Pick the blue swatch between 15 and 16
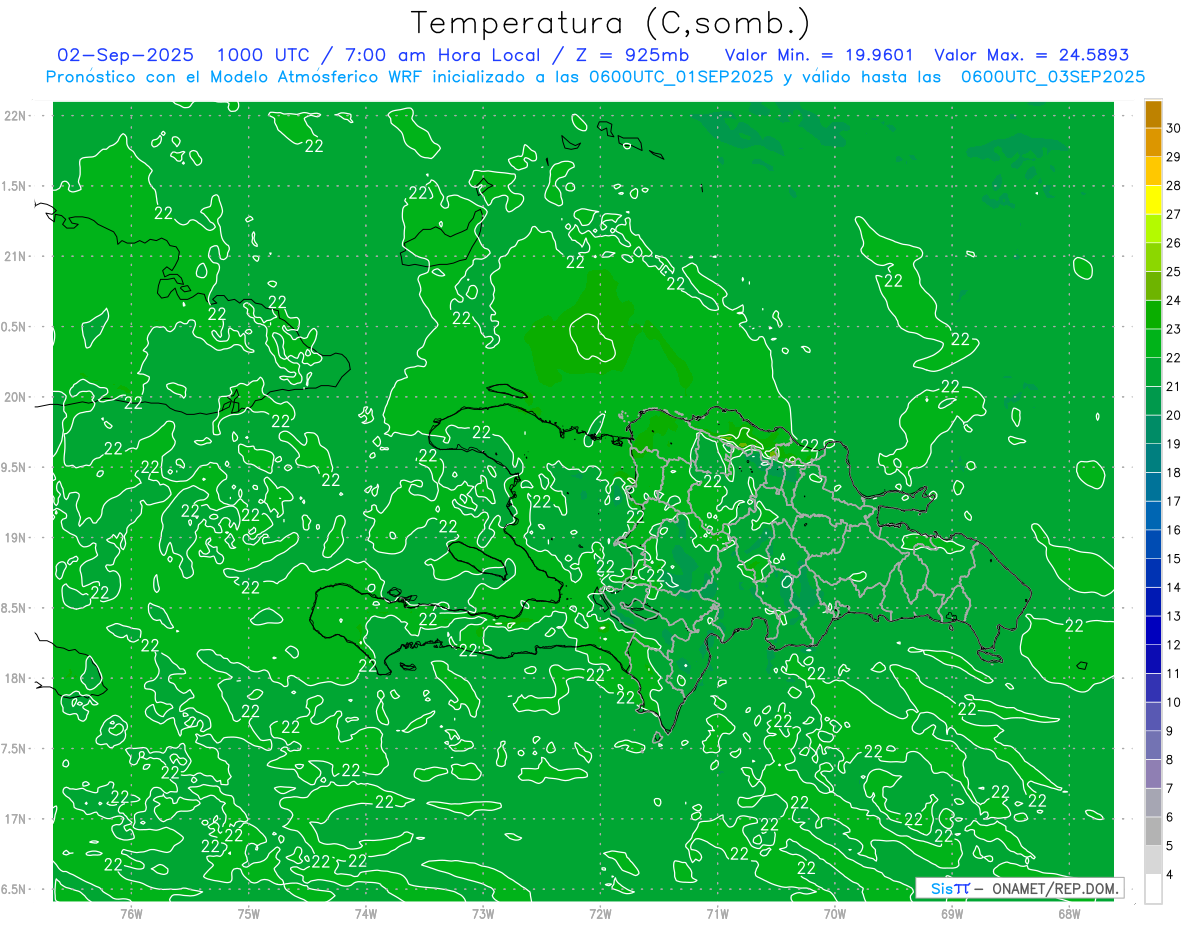The image size is (1200, 927). point(1153,544)
